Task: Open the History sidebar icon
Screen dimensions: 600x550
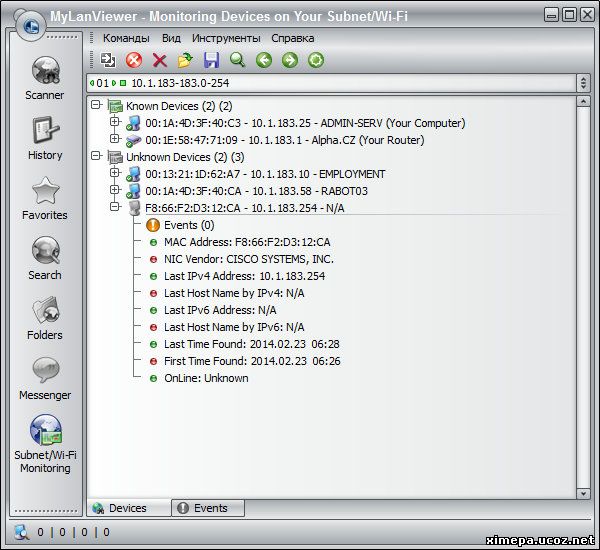Action: pyautogui.click(x=45, y=130)
